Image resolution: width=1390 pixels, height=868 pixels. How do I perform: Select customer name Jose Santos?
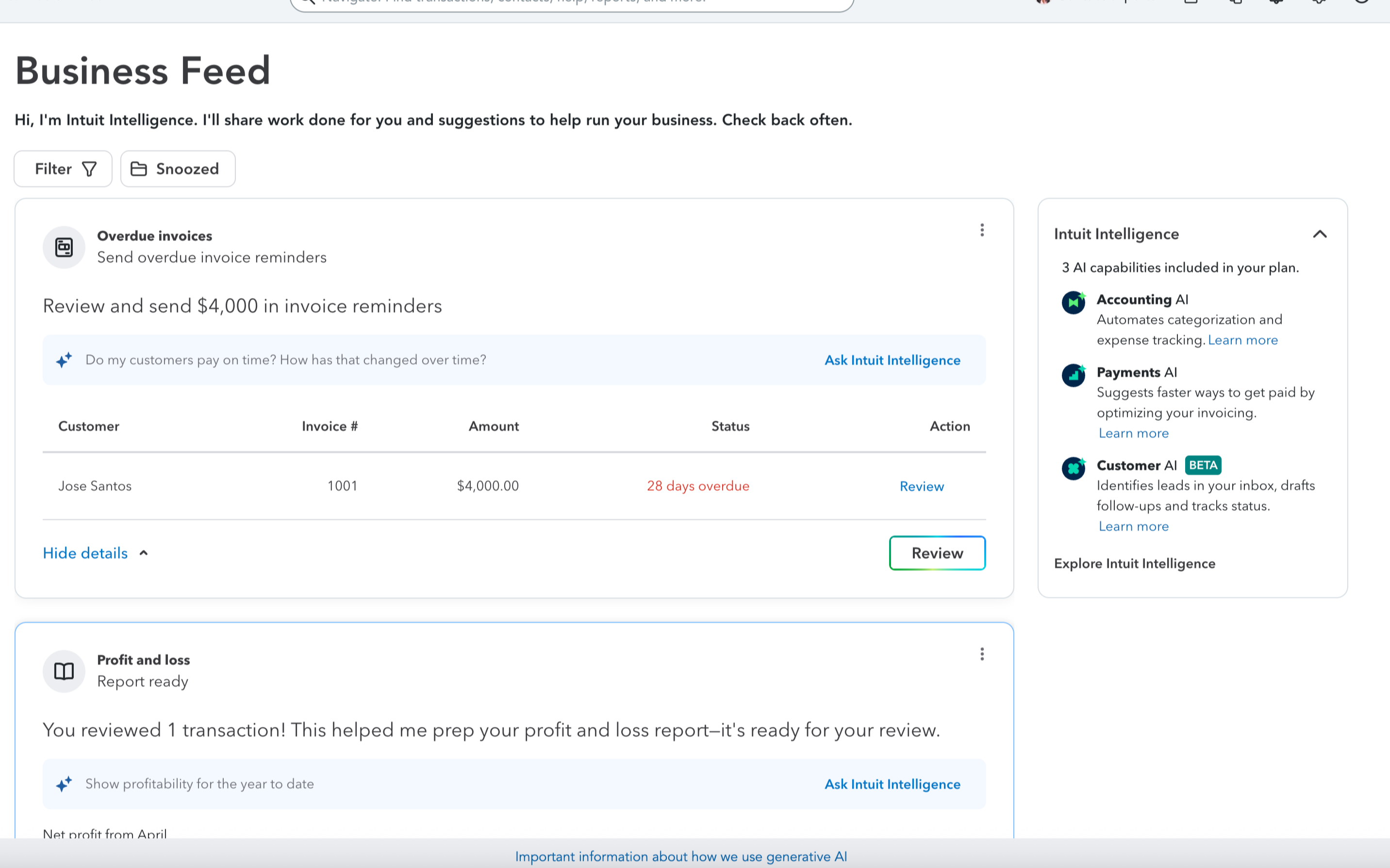tap(95, 486)
